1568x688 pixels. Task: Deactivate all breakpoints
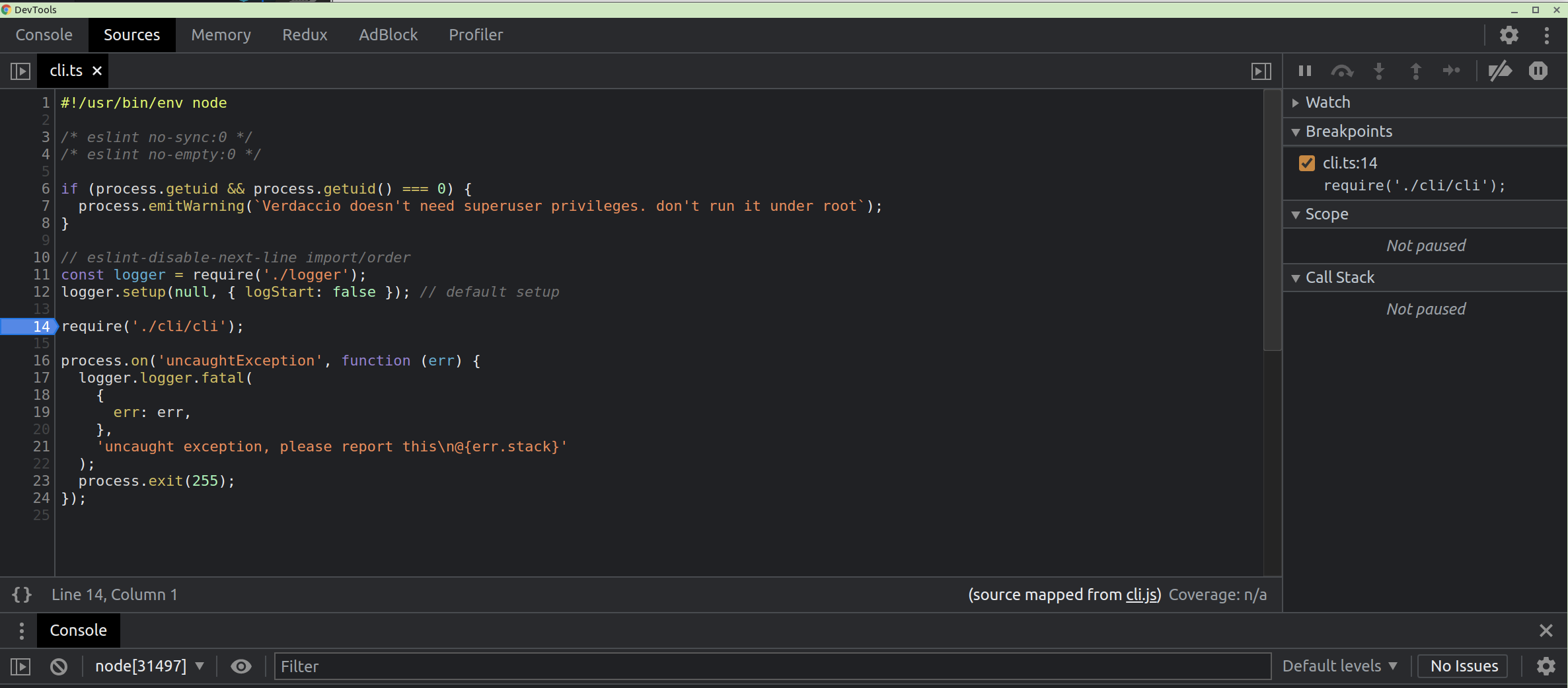coord(1501,71)
